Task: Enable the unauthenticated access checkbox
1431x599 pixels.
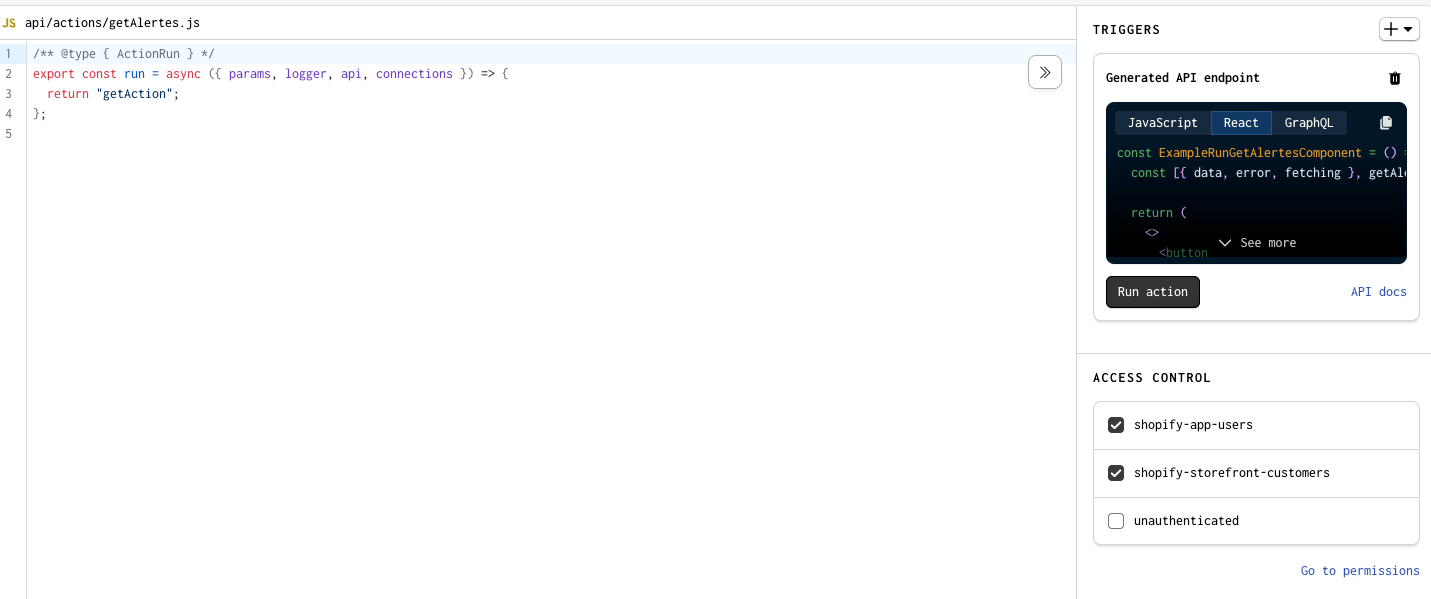Action: pos(1116,520)
